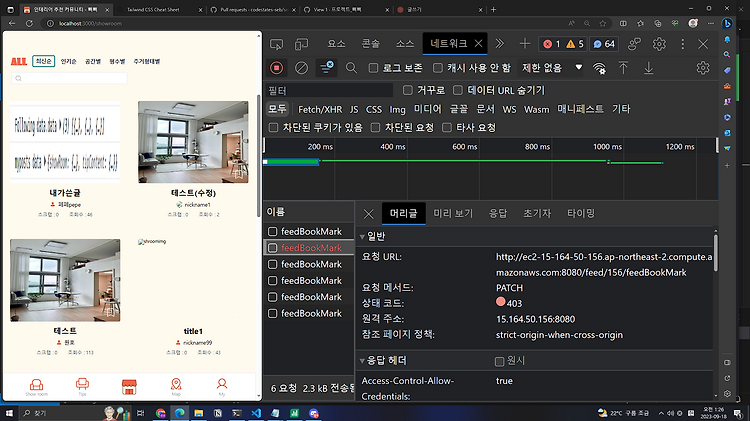Enable the log preserve checkbox

(x=373, y=68)
